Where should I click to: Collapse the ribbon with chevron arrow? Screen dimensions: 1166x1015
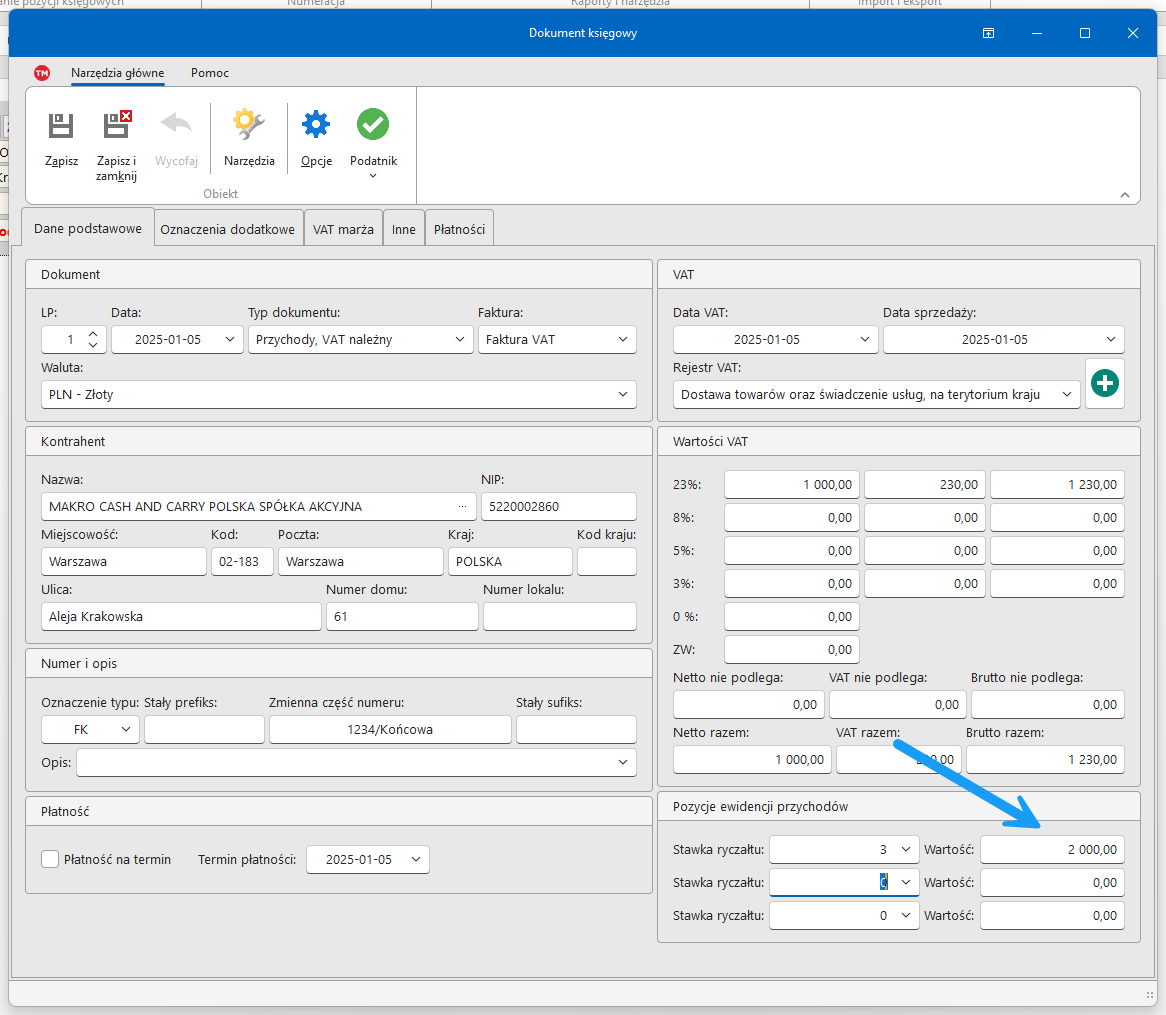tap(1124, 195)
